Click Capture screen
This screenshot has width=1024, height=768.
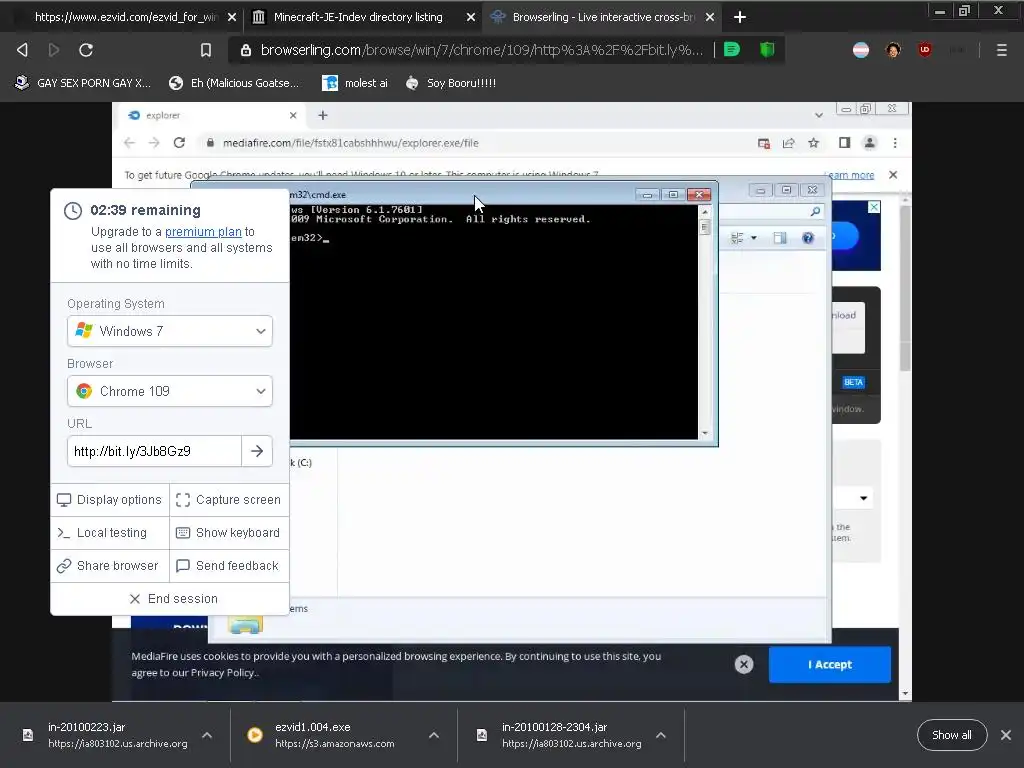[x=229, y=500]
